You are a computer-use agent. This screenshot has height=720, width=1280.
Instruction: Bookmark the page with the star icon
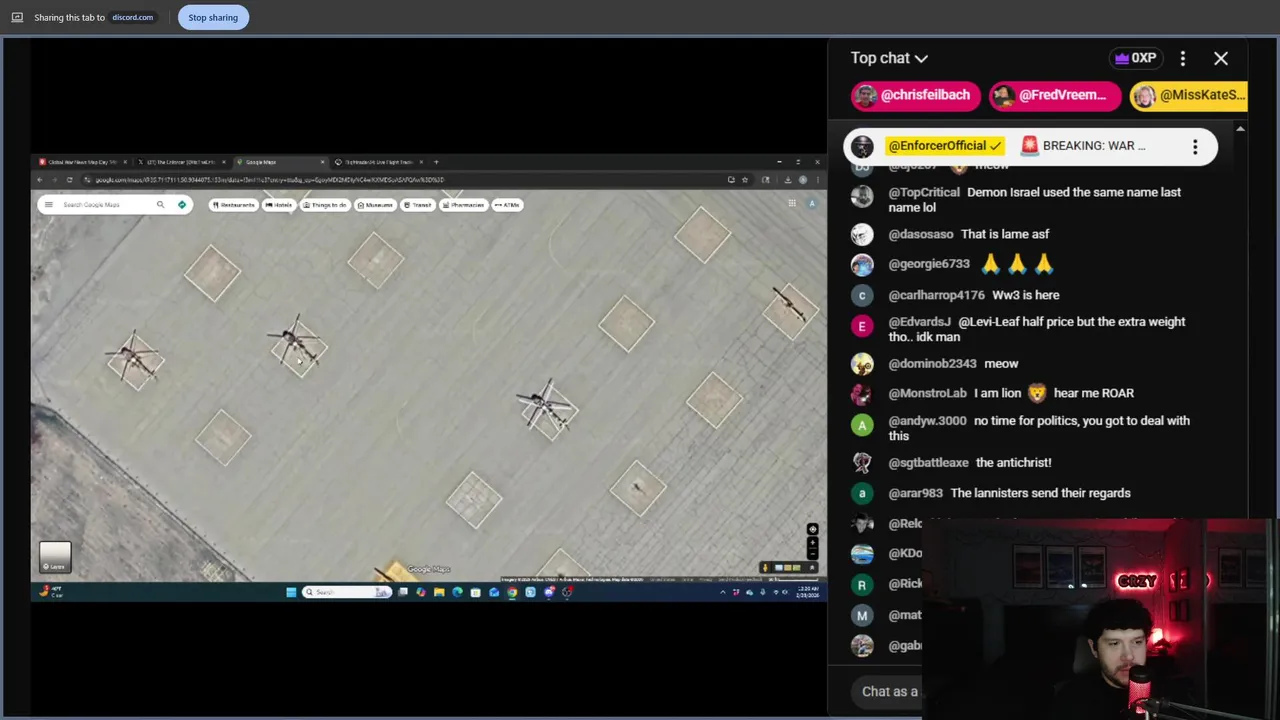745,180
